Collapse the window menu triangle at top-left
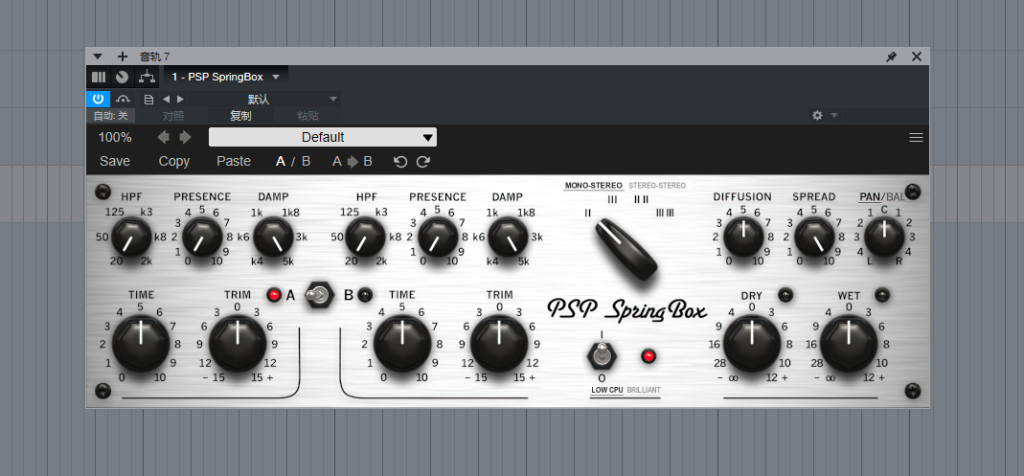The image size is (1024, 476). pos(98,57)
